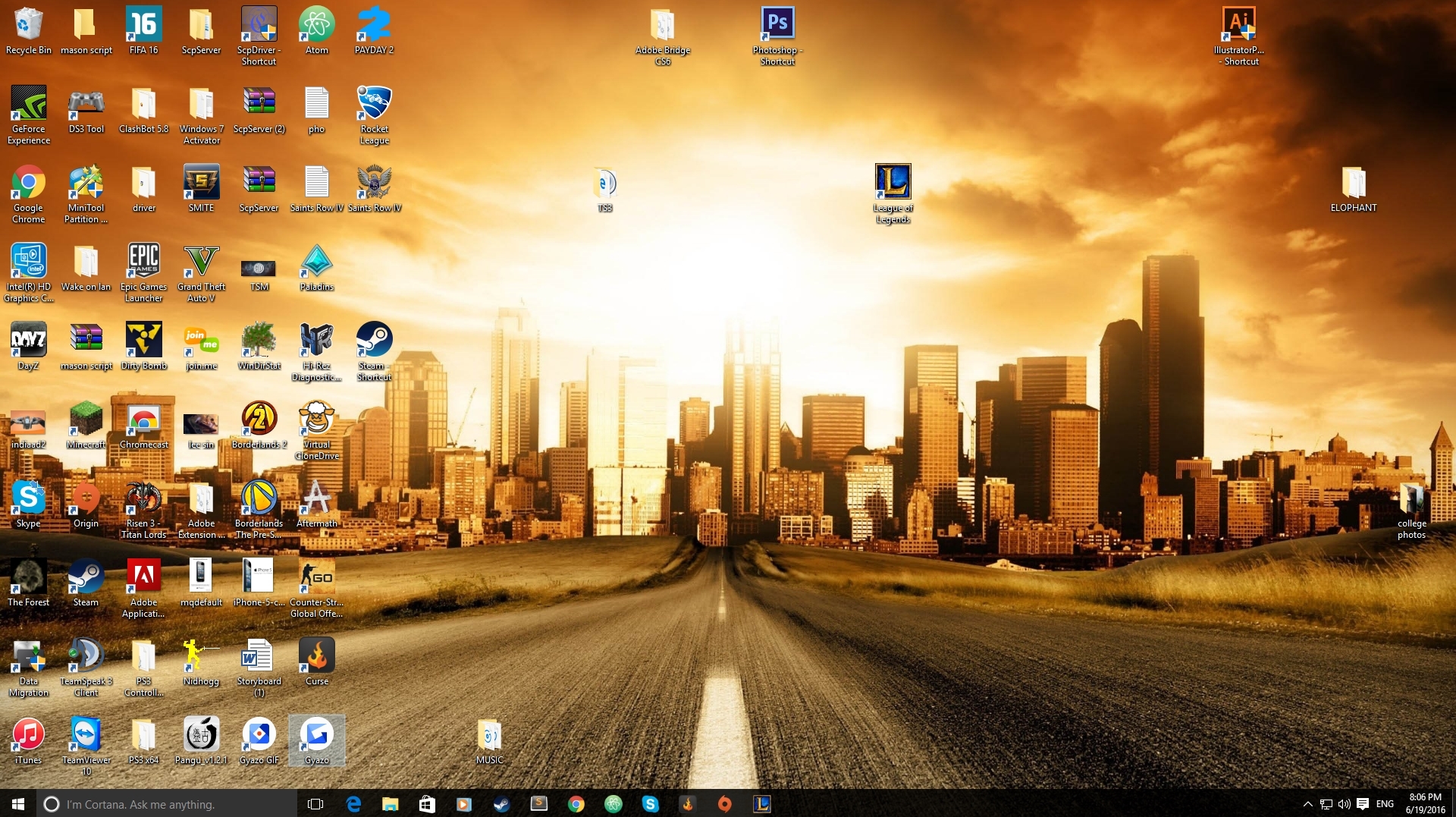Open Risen 3 Titan Lords shortcut
Image resolution: width=1456 pixels, height=817 pixels.
143,510
